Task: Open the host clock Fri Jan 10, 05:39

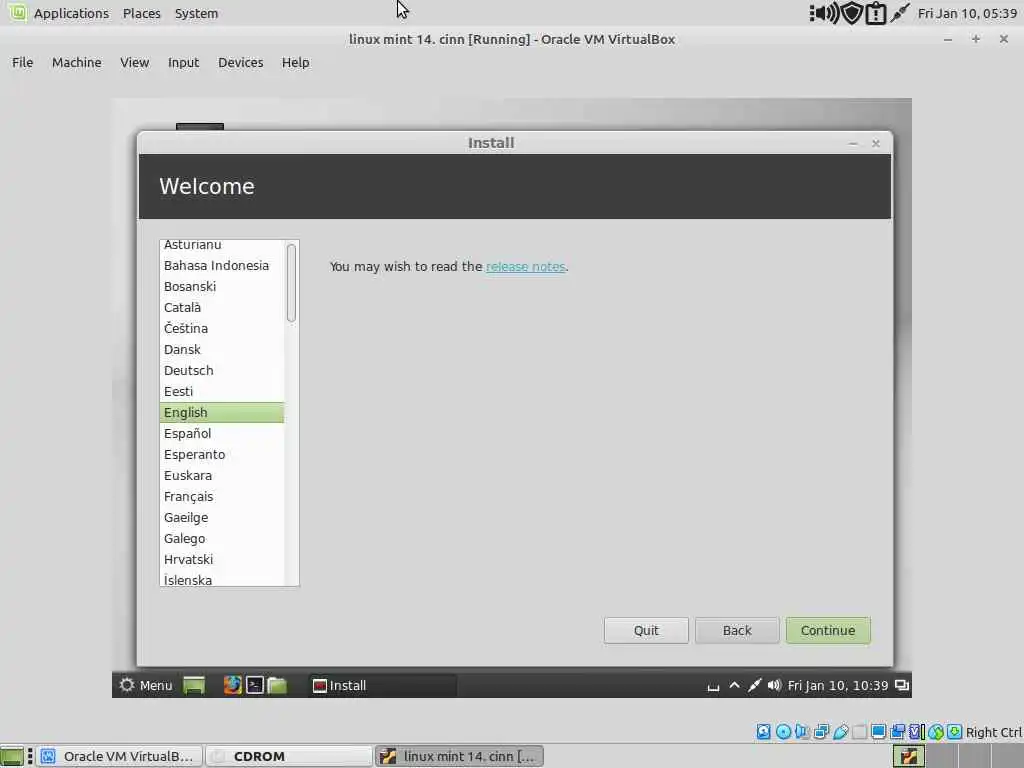Action: tap(967, 13)
